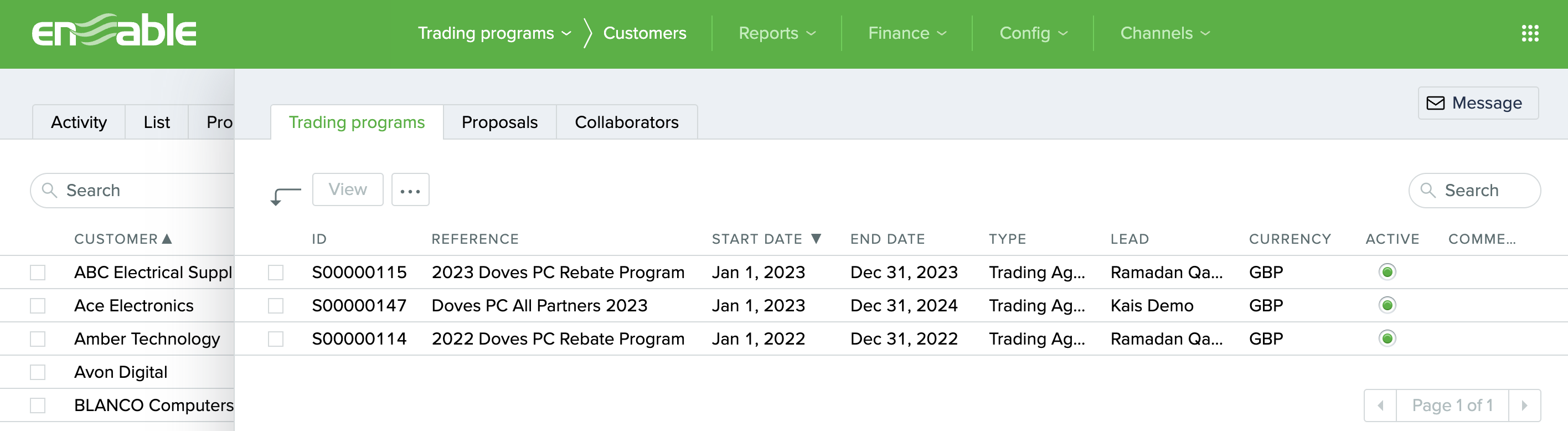Tick checkbox for ABC Electrical Supplies
The image size is (1568, 431).
(38, 272)
